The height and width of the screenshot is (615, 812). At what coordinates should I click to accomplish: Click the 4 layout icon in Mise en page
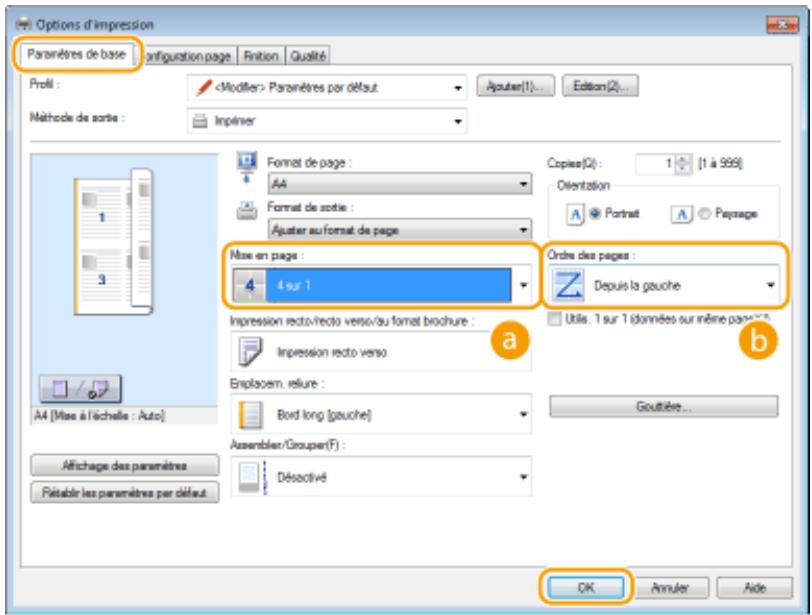pyautogui.click(x=250, y=285)
